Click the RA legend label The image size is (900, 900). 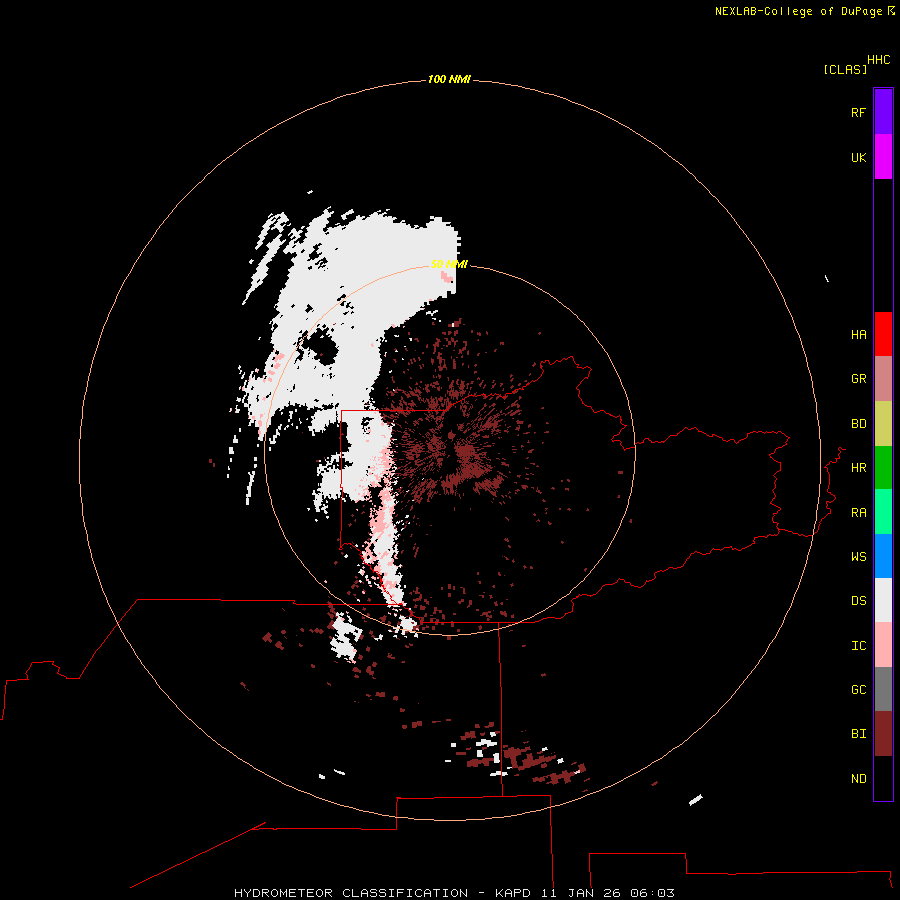click(858, 513)
